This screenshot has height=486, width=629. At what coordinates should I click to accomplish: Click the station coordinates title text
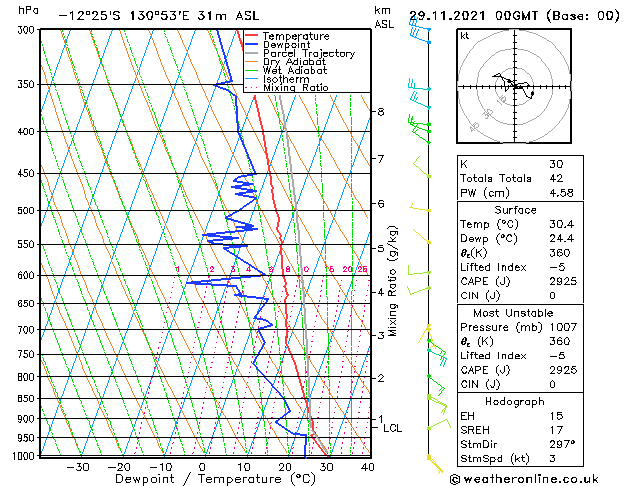coord(159,16)
